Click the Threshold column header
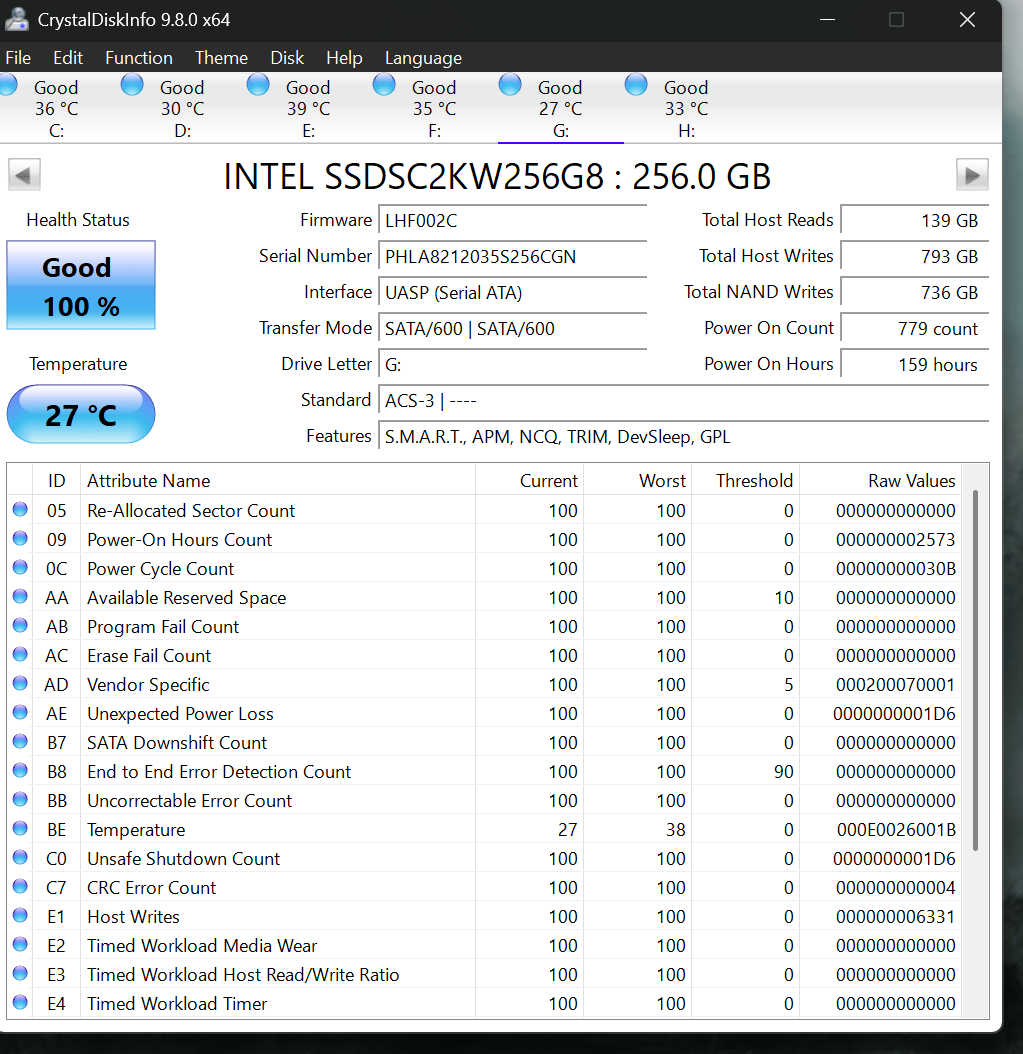 745,481
